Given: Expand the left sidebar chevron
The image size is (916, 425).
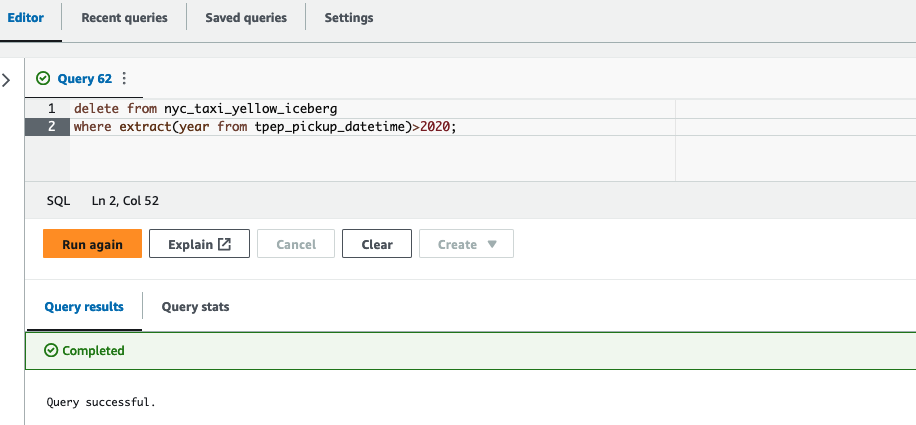Looking at the screenshot, I should pyautogui.click(x=6, y=79).
